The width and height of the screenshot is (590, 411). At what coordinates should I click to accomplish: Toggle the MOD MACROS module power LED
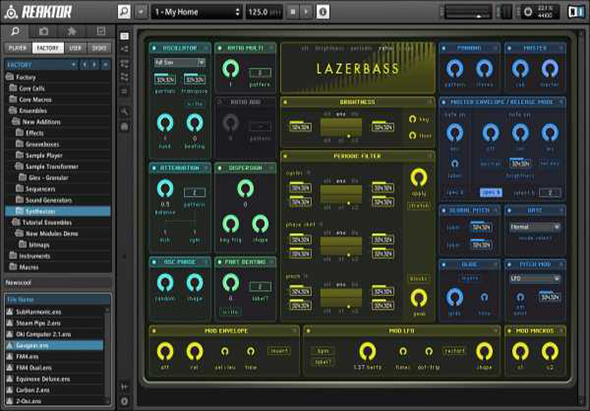click(x=509, y=331)
